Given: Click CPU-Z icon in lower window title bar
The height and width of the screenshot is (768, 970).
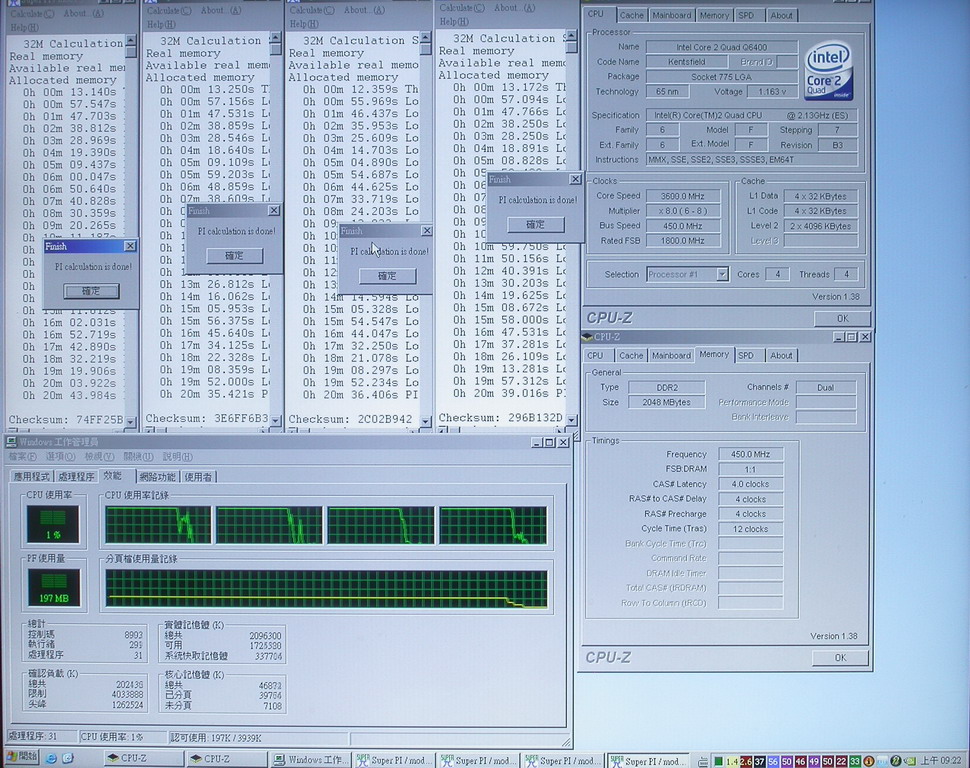Looking at the screenshot, I should (588, 337).
